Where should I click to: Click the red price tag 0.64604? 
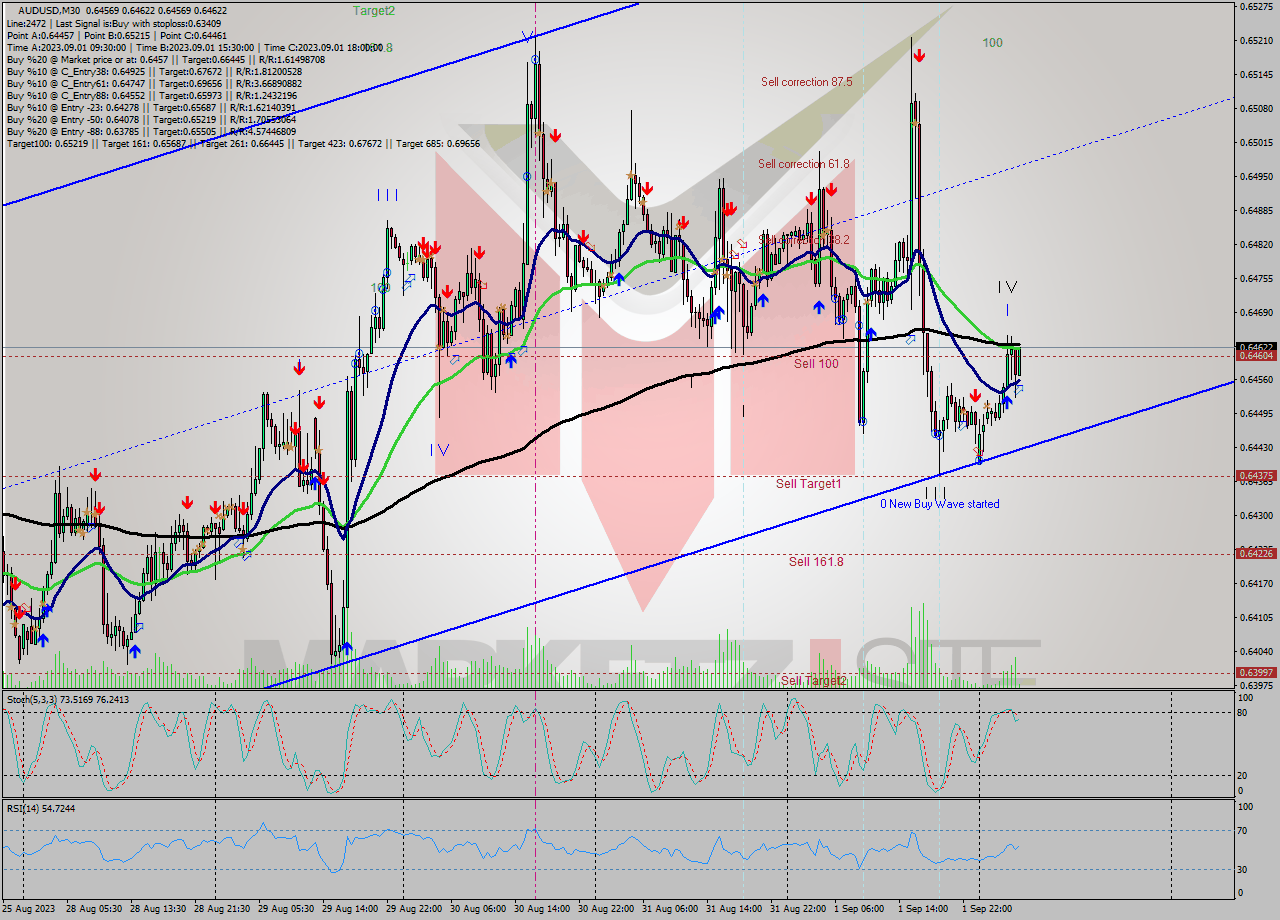(x=1256, y=356)
